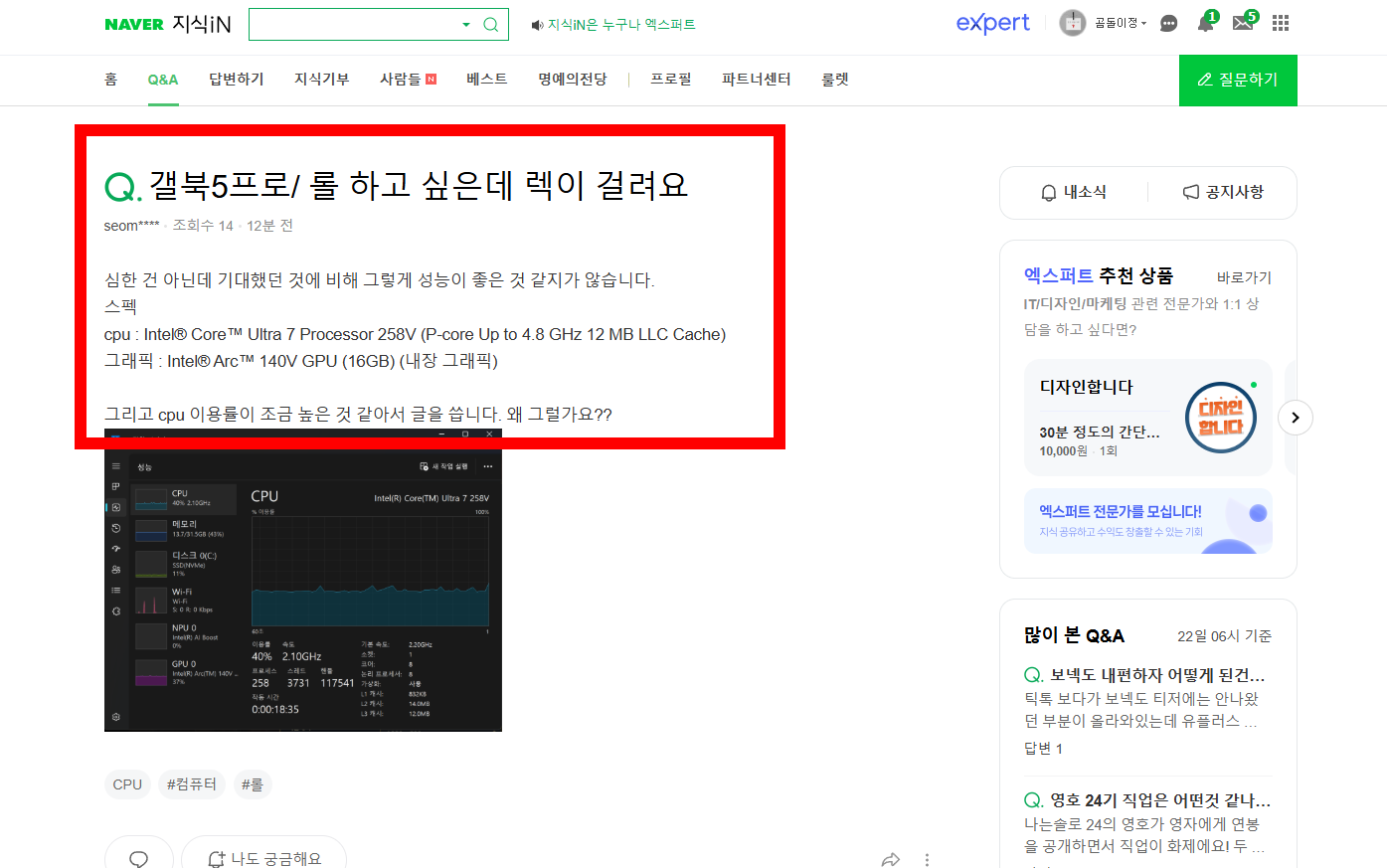Expand the 꿈돌이정 account dropdown

[1121, 23]
